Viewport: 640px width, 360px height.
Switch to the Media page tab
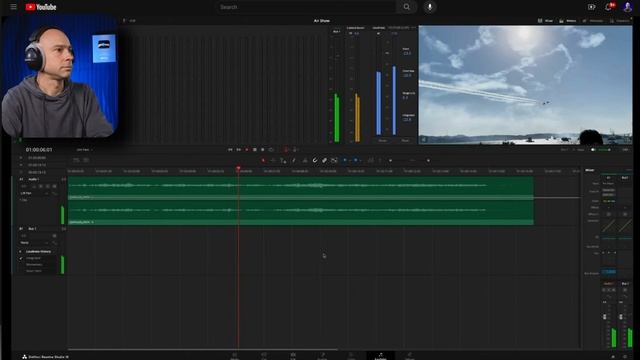click(x=235, y=356)
